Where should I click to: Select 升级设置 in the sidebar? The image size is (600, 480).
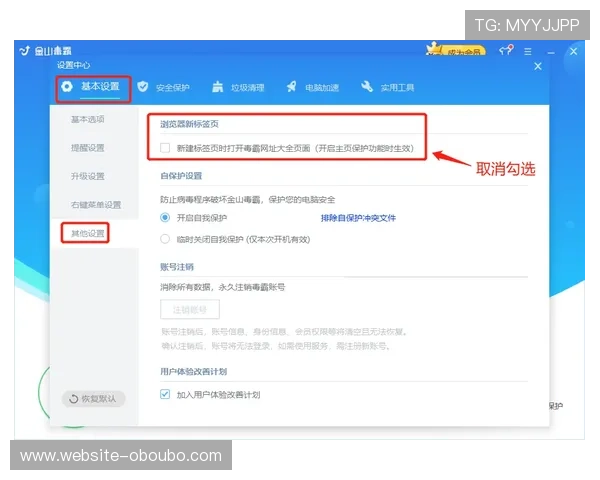tap(88, 176)
